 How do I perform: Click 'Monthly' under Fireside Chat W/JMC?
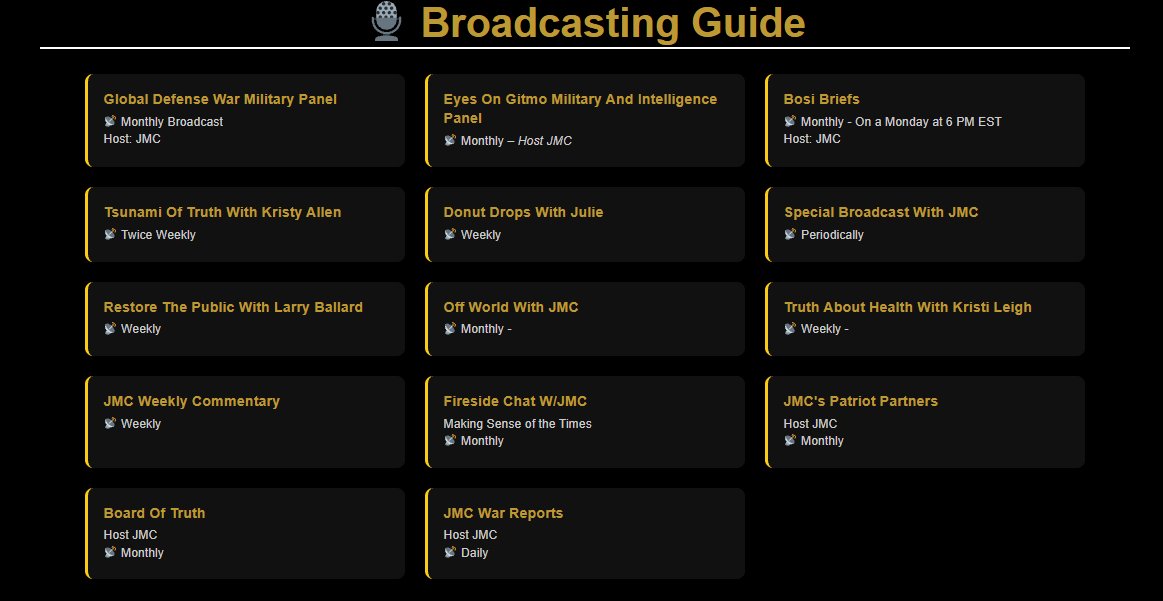tap(482, 441)
